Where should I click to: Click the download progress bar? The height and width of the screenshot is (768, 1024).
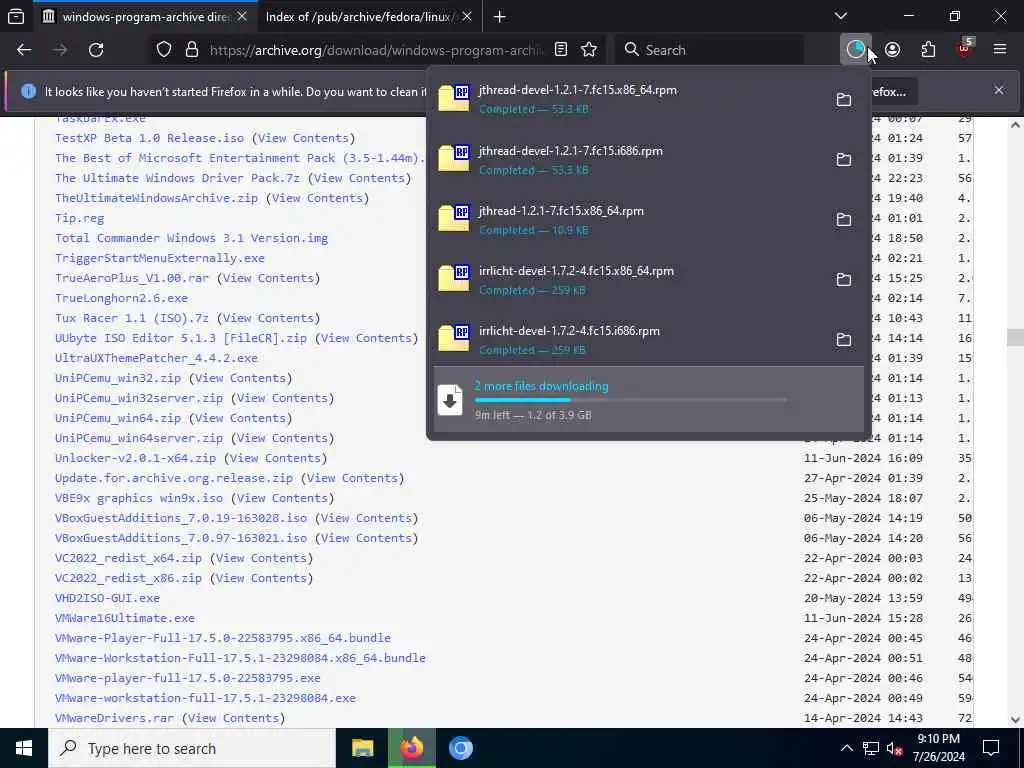(631, 400)
